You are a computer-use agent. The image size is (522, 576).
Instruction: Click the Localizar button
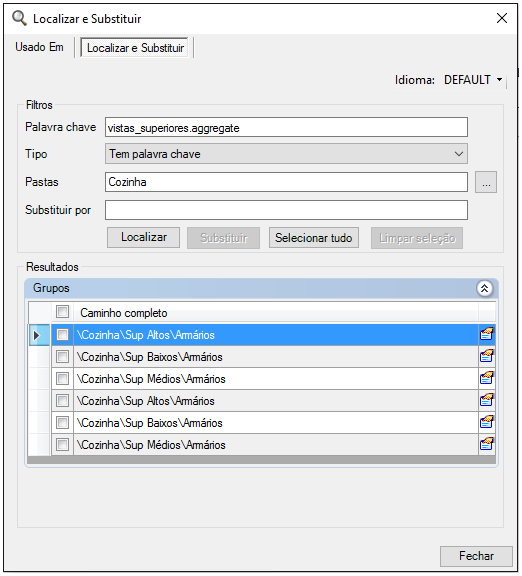[x=144, y=237]
